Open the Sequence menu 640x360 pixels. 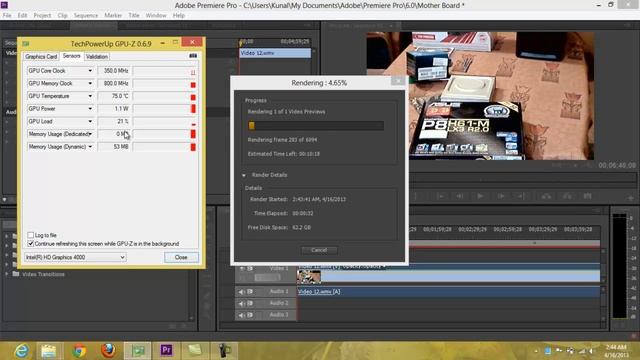point(86,15)
